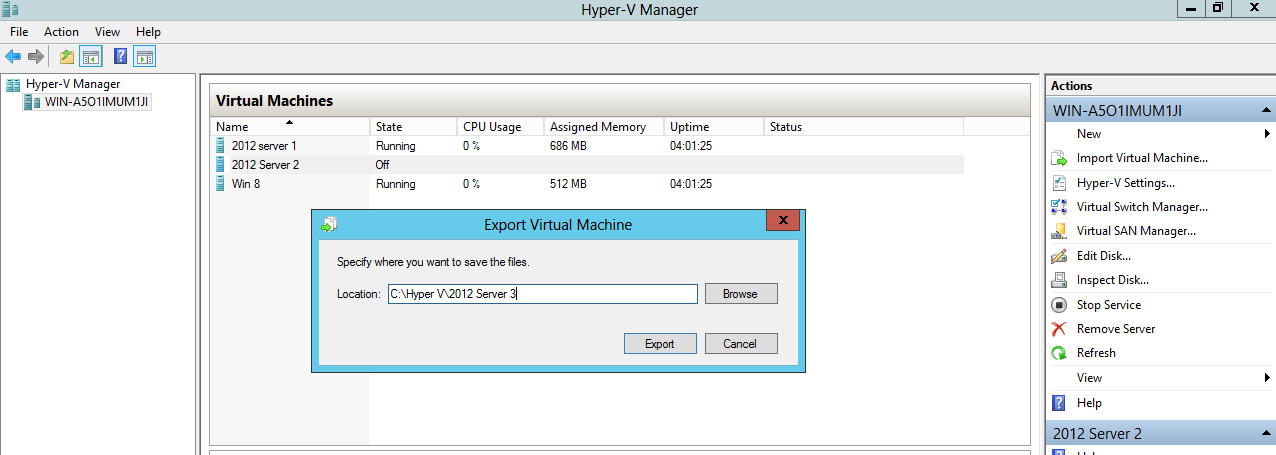Click the VM icon of Win 8
The image size is (1276, 455).
point(221,183)
